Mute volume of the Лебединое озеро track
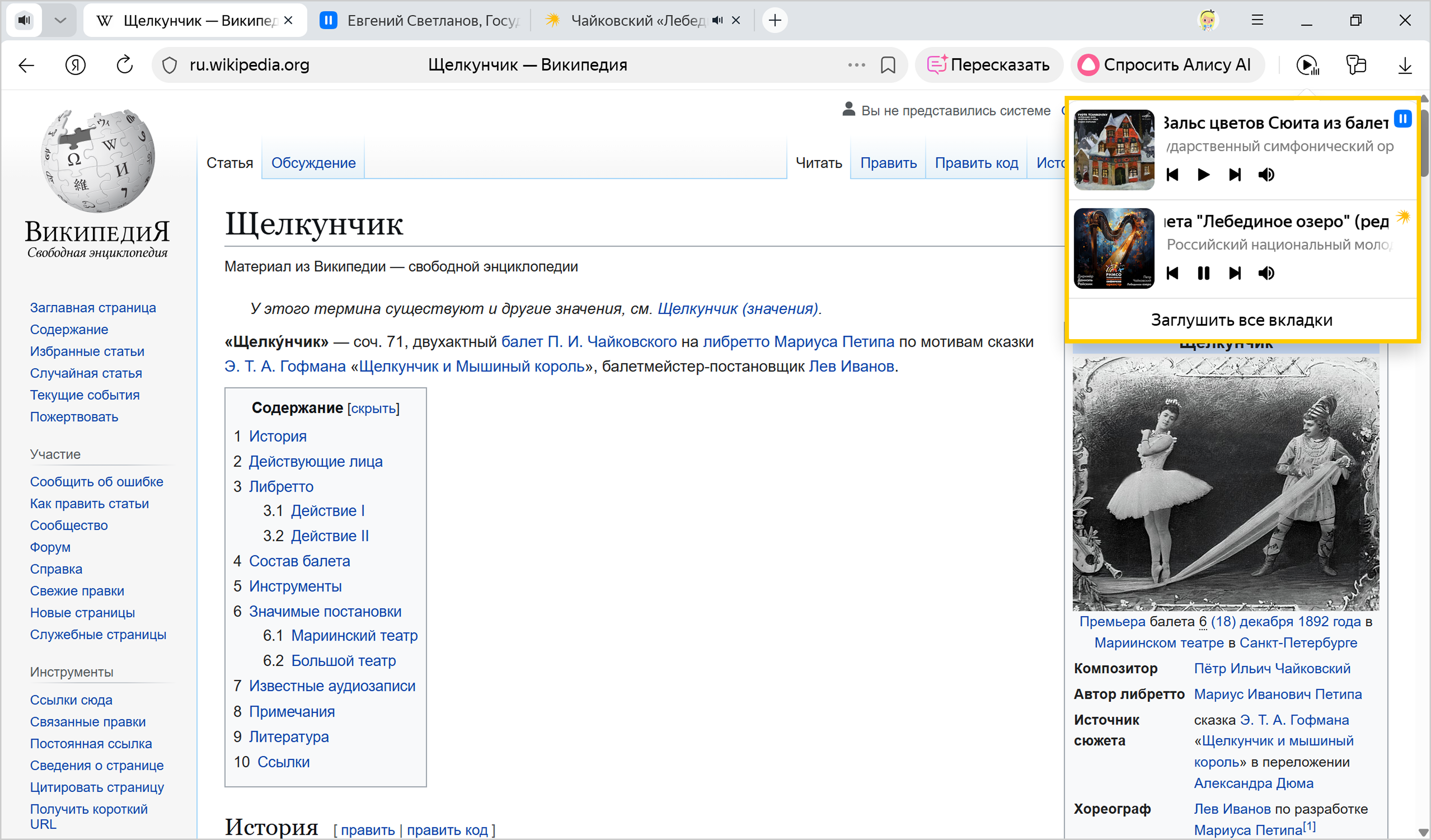1431x840 pixels. pyautogui.click(x=1266, y=273)
